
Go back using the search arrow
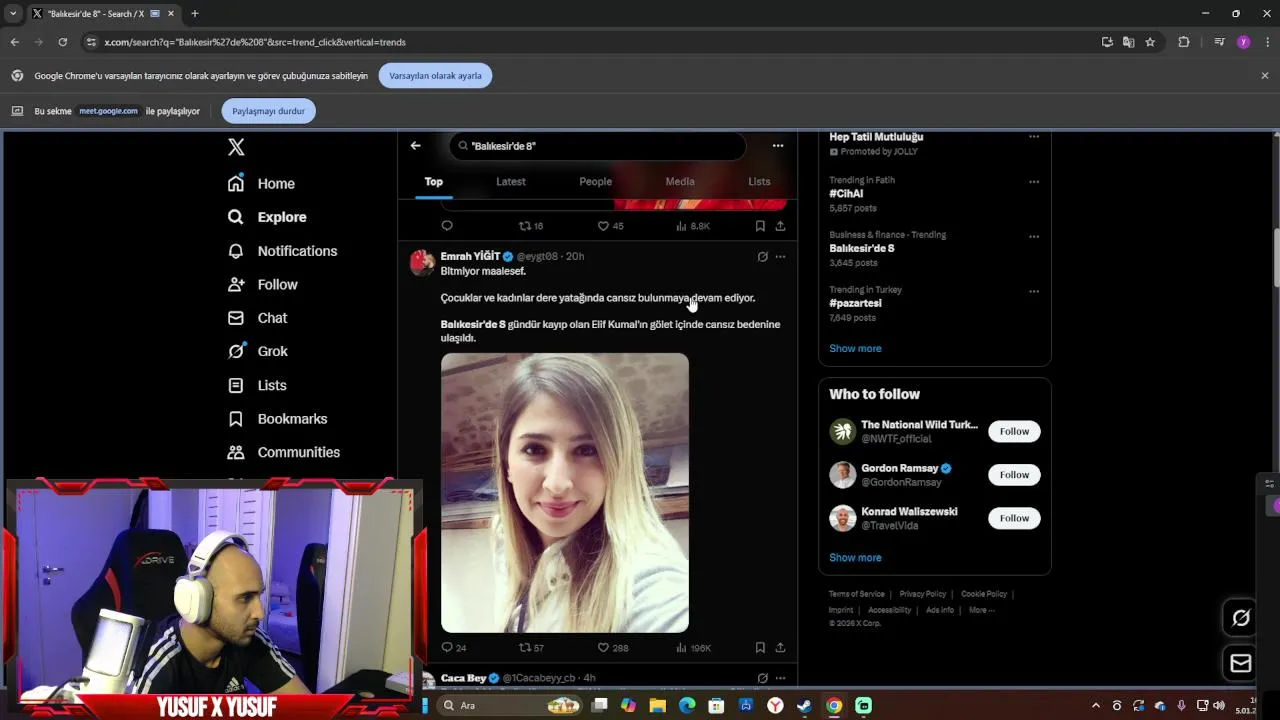point(415,146)
